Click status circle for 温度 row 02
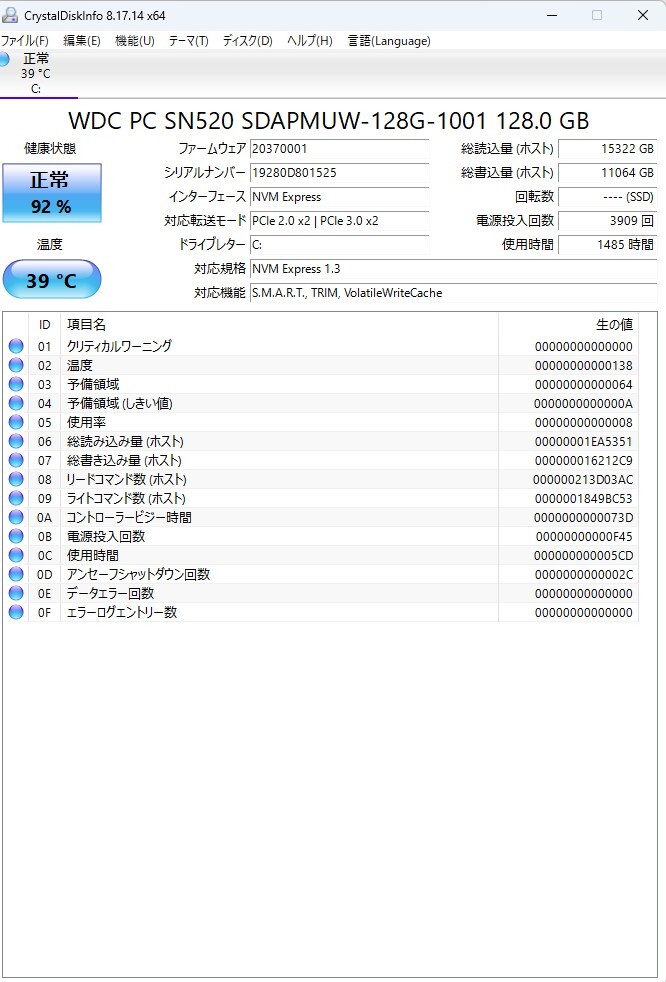 pos(16,365)
